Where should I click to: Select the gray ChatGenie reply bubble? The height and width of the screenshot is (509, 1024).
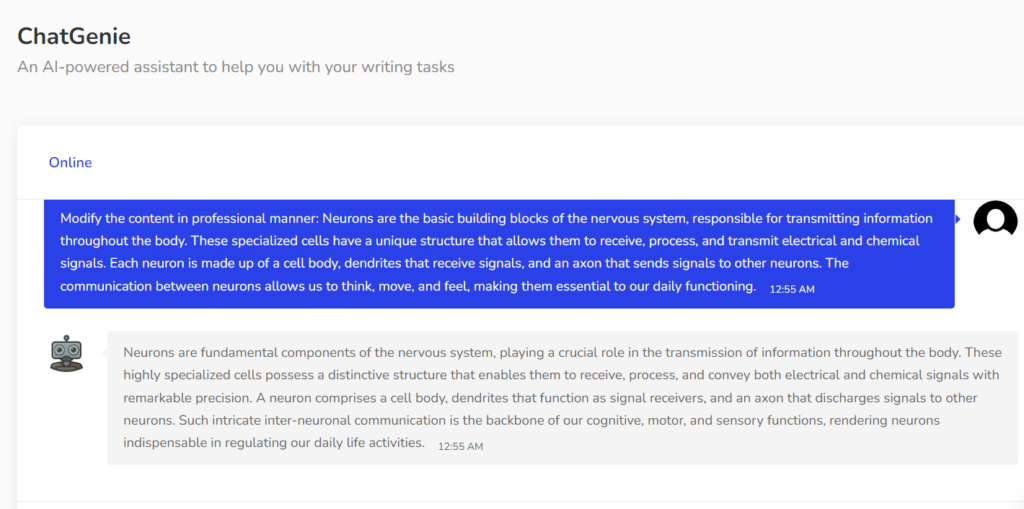[562, 398]
